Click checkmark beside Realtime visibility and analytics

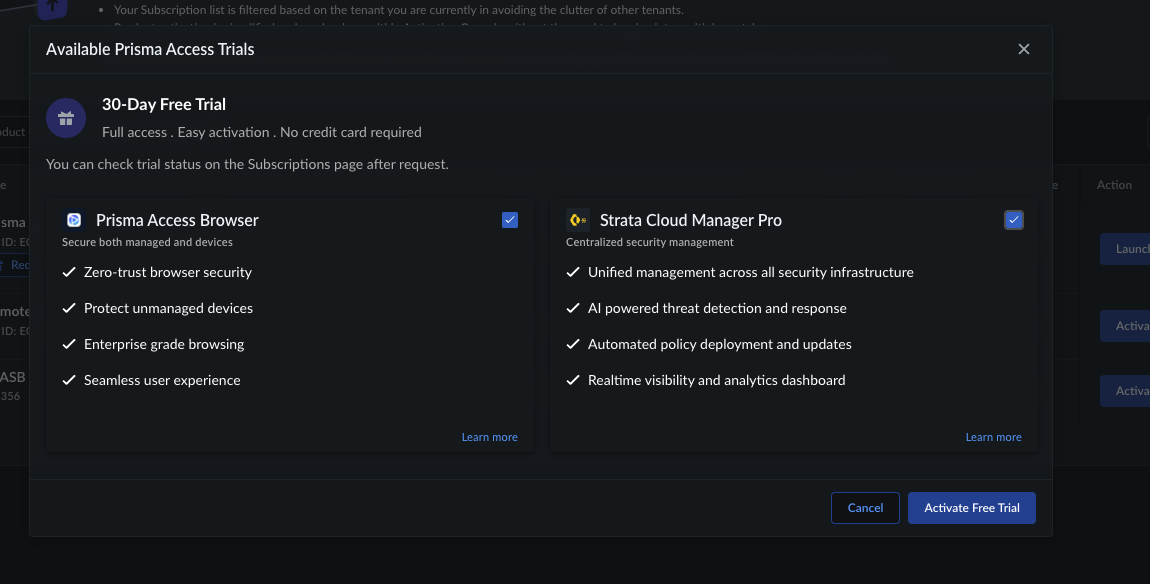[573, 380]
